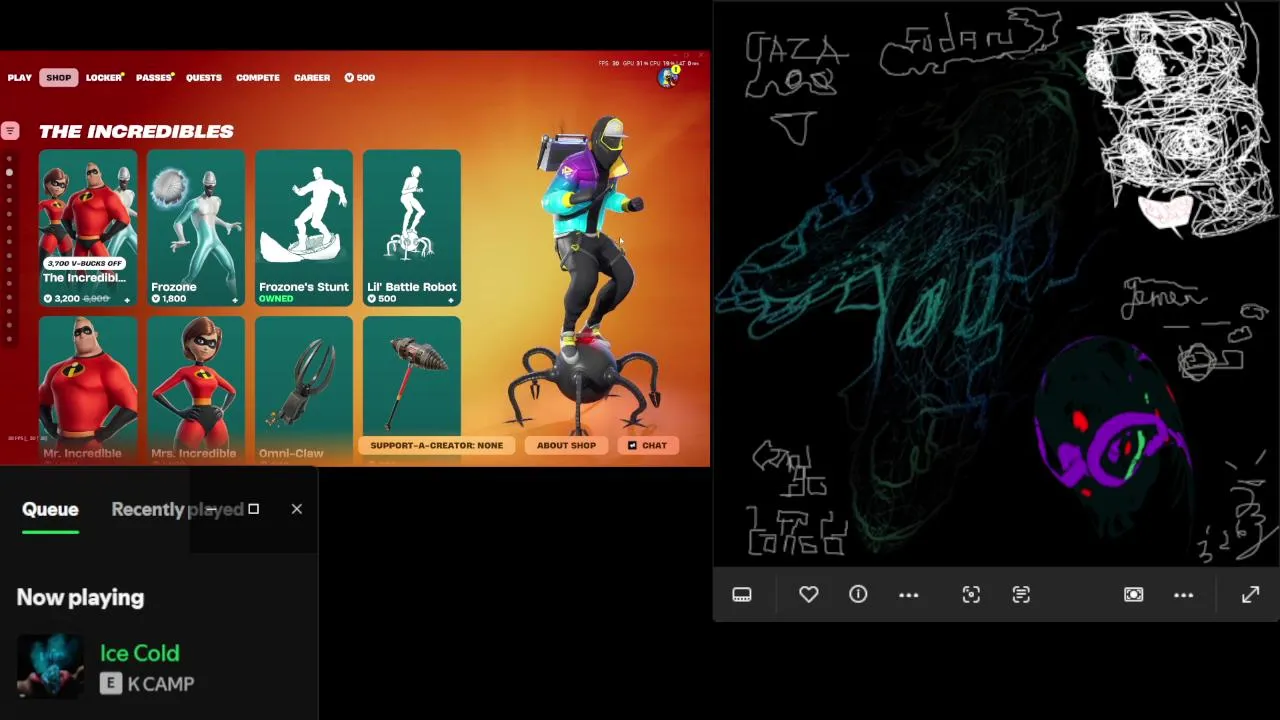Viewport: 1280px width, 720px height.
Task: Click plus icon on Lil' Battle Robot card
Action: coord(451,299)
